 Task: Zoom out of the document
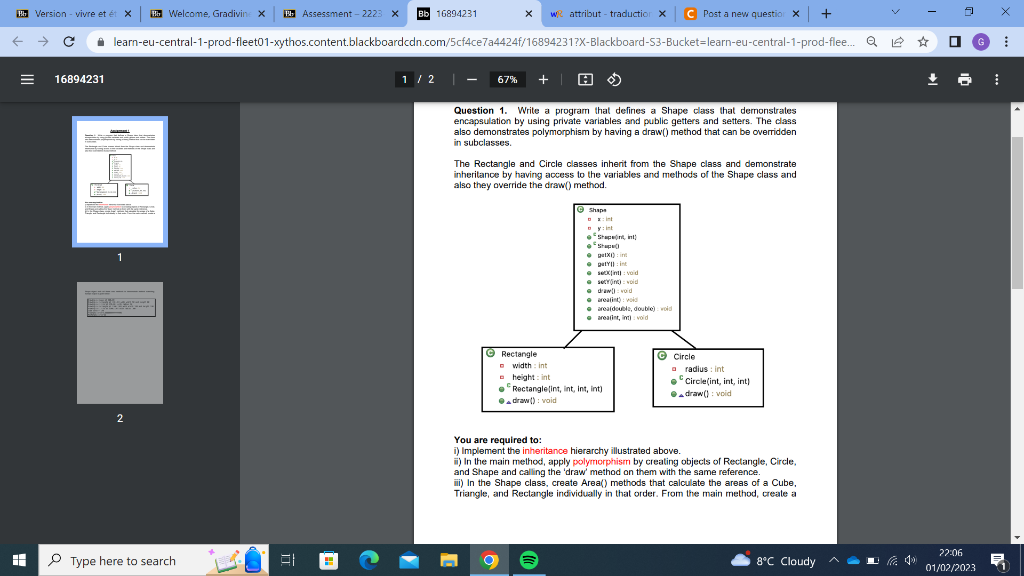click(x=470, y=80)
